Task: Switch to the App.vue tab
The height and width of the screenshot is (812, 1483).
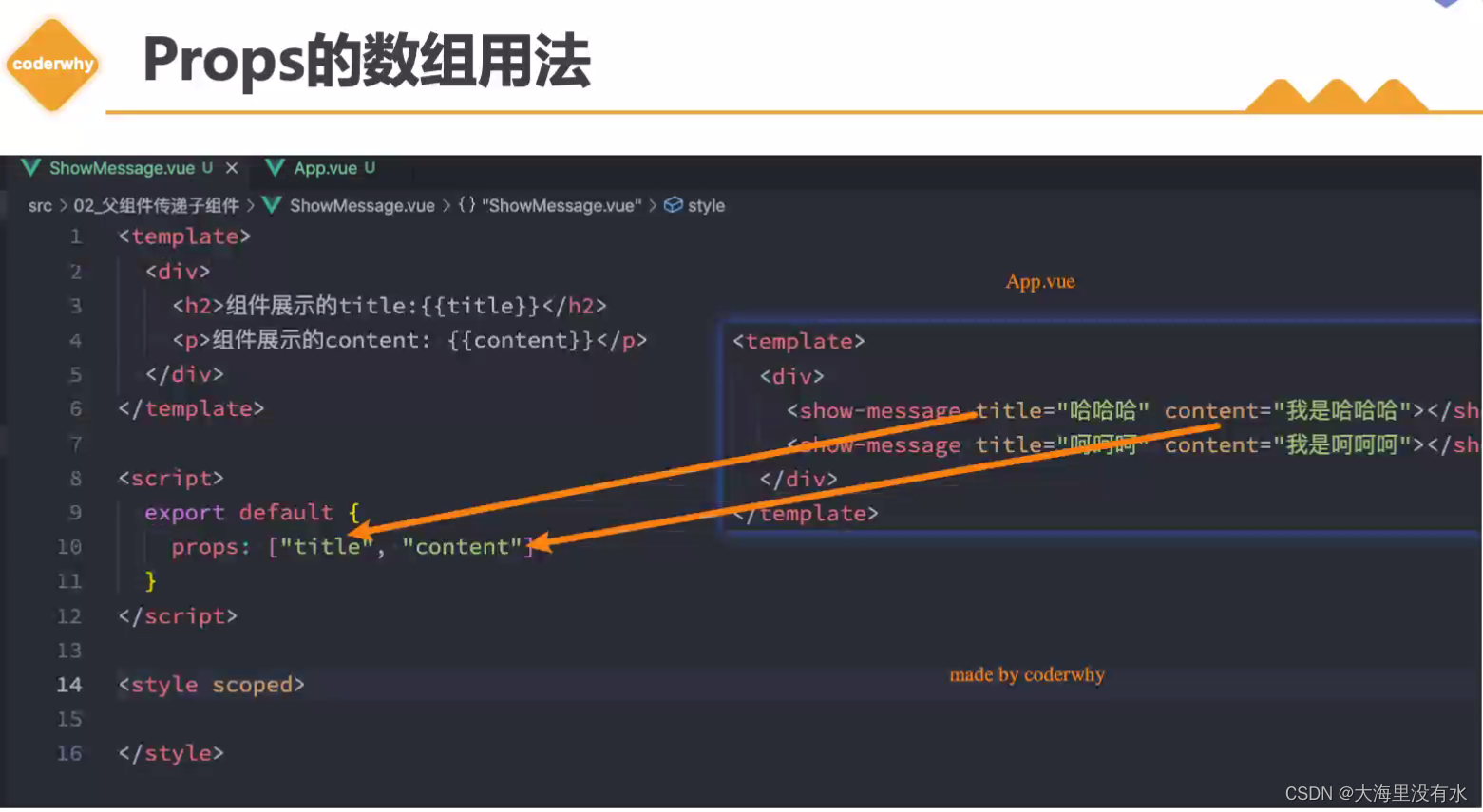Action: tap(325, 168)
